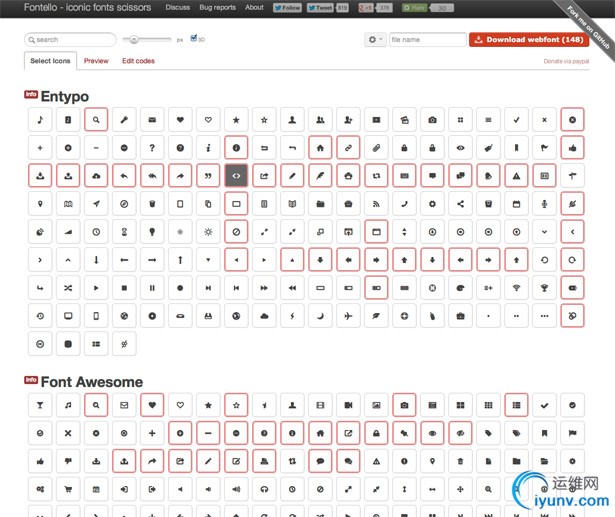Select the clock icon in Entypo
The image size is (615, 517).
(x=96, y=232)
